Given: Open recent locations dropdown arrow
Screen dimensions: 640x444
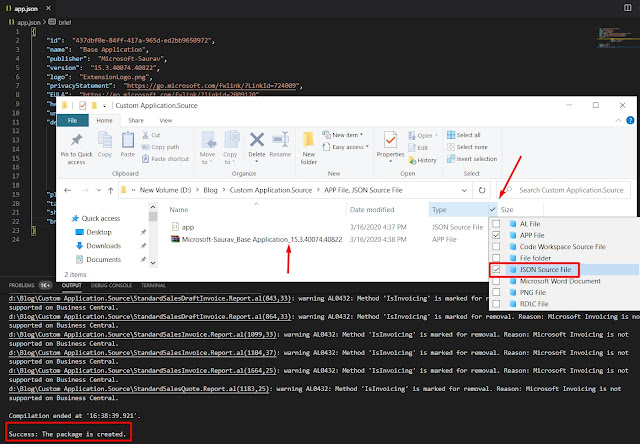Looking at the screenshot, I should point(99,190).
